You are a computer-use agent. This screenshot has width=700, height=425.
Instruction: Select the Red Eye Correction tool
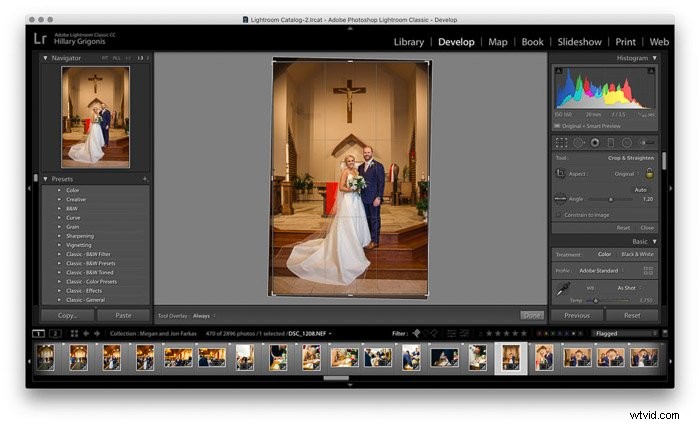coord(595,142)
